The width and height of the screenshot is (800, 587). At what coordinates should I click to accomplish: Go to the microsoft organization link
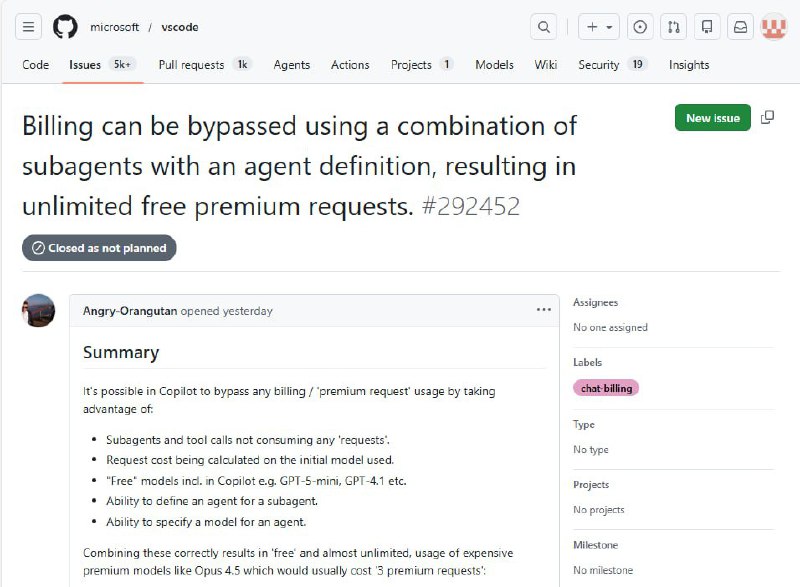(x=113, y=27)
